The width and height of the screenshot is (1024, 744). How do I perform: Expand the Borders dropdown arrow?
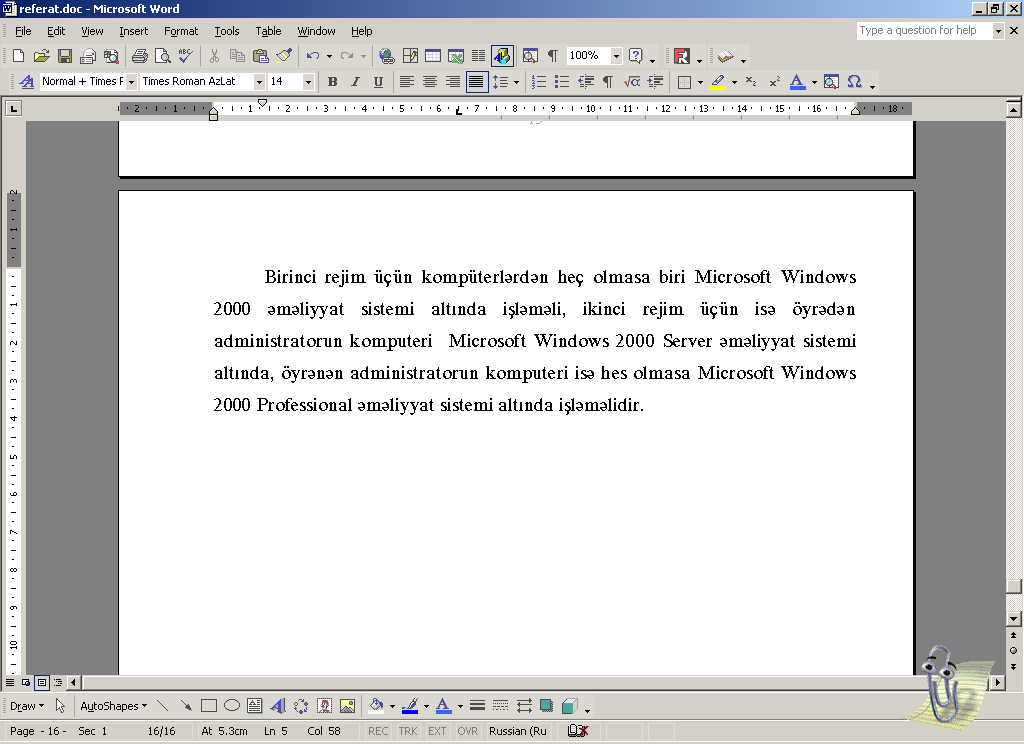pos(700,82)
